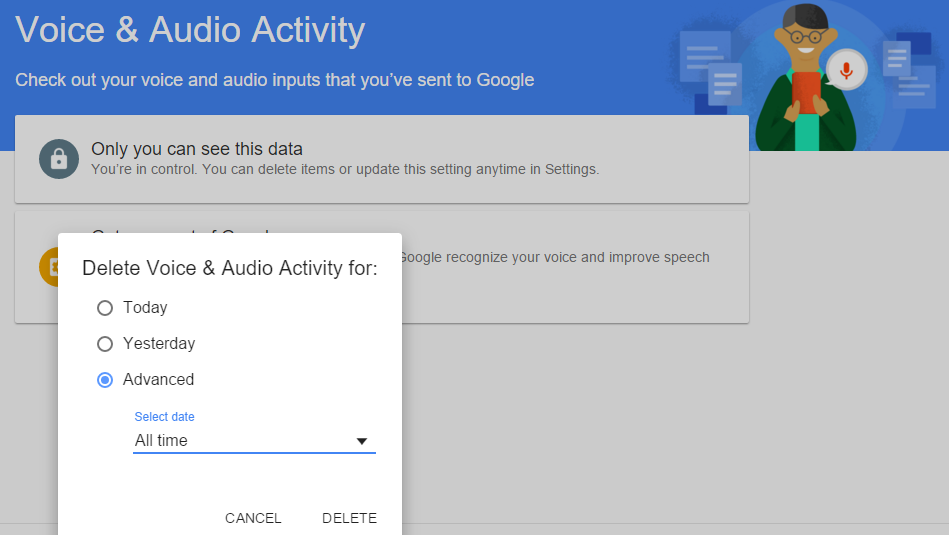Image resolution: width=949 pixels, height=535 pixels.
Task: Select the Today radio button
Action: 105,308
